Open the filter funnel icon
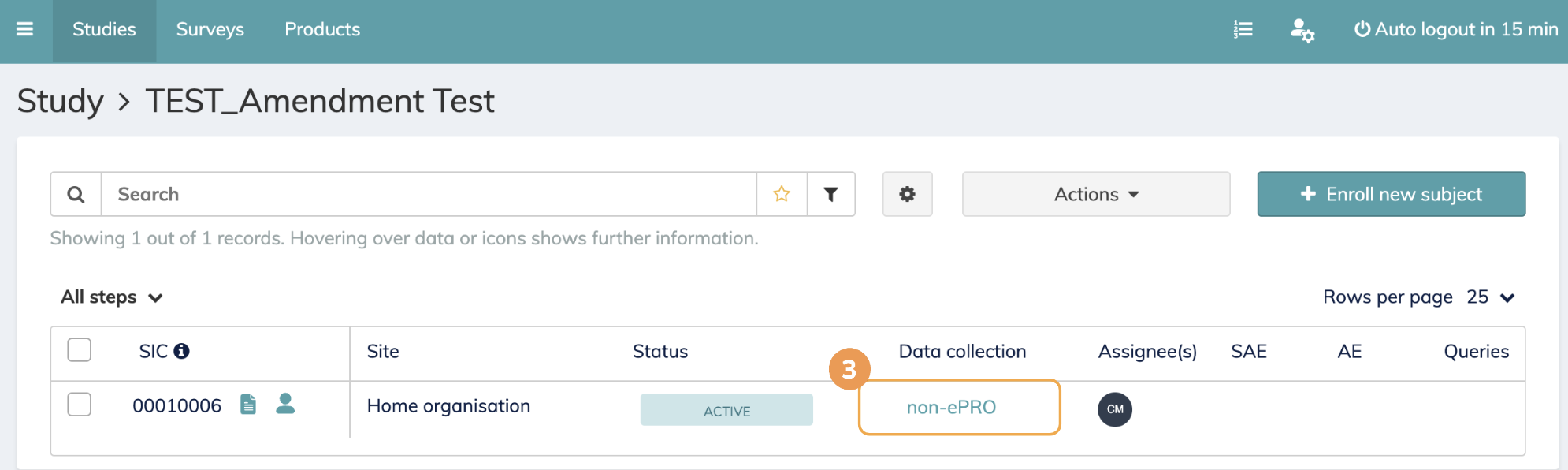1568x470 pixels. pyautogui.click(x=830, y=194)
